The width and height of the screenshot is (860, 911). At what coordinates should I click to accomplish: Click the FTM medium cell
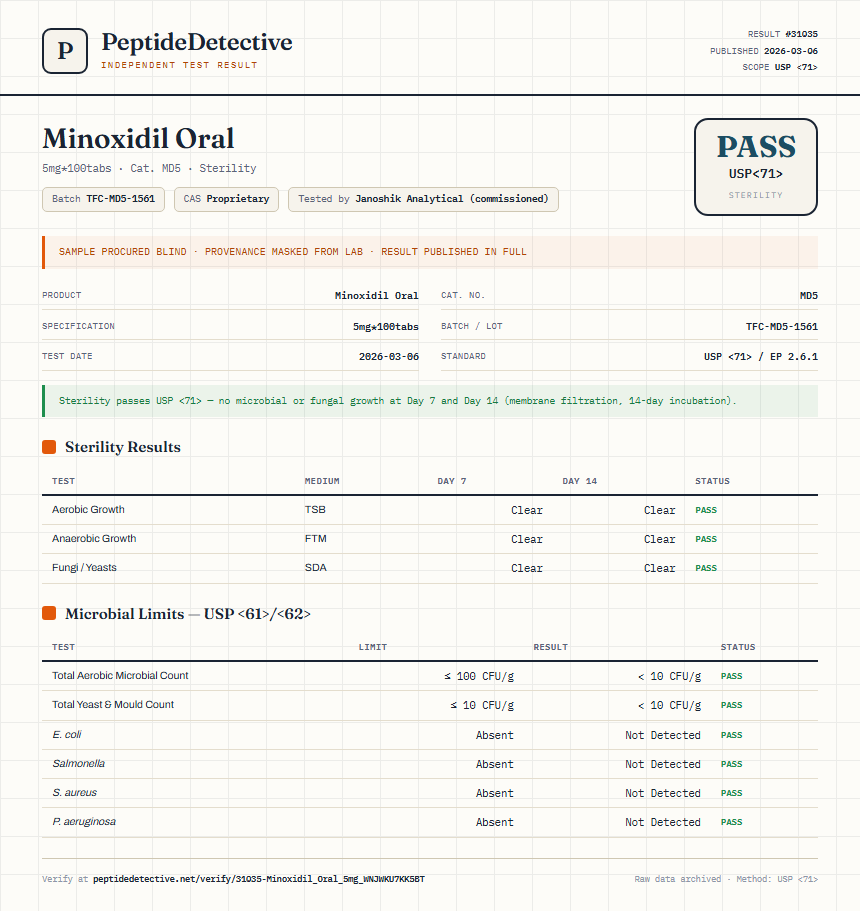point(316,539)
